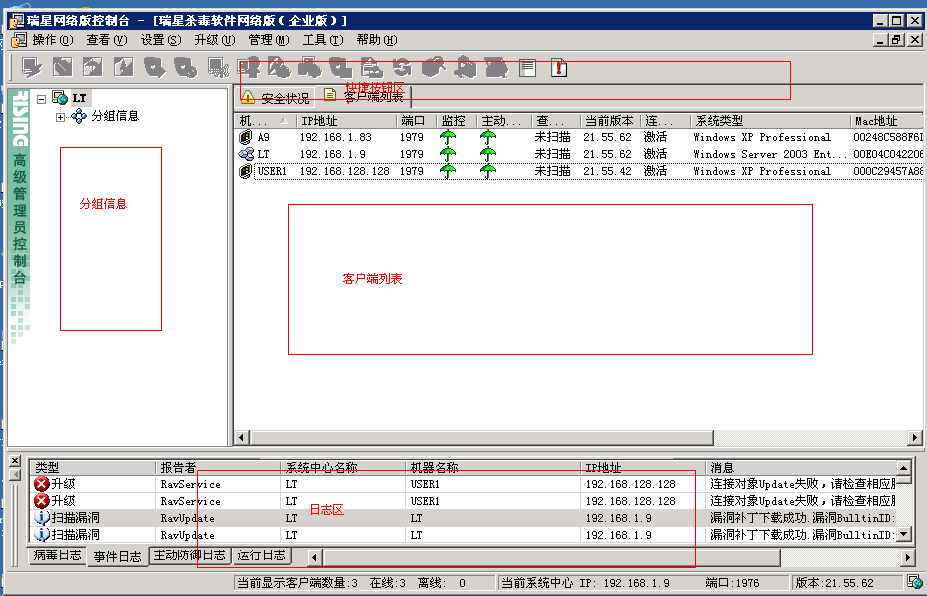
Task: Click the 类型 column header in log
Action: 93,468
